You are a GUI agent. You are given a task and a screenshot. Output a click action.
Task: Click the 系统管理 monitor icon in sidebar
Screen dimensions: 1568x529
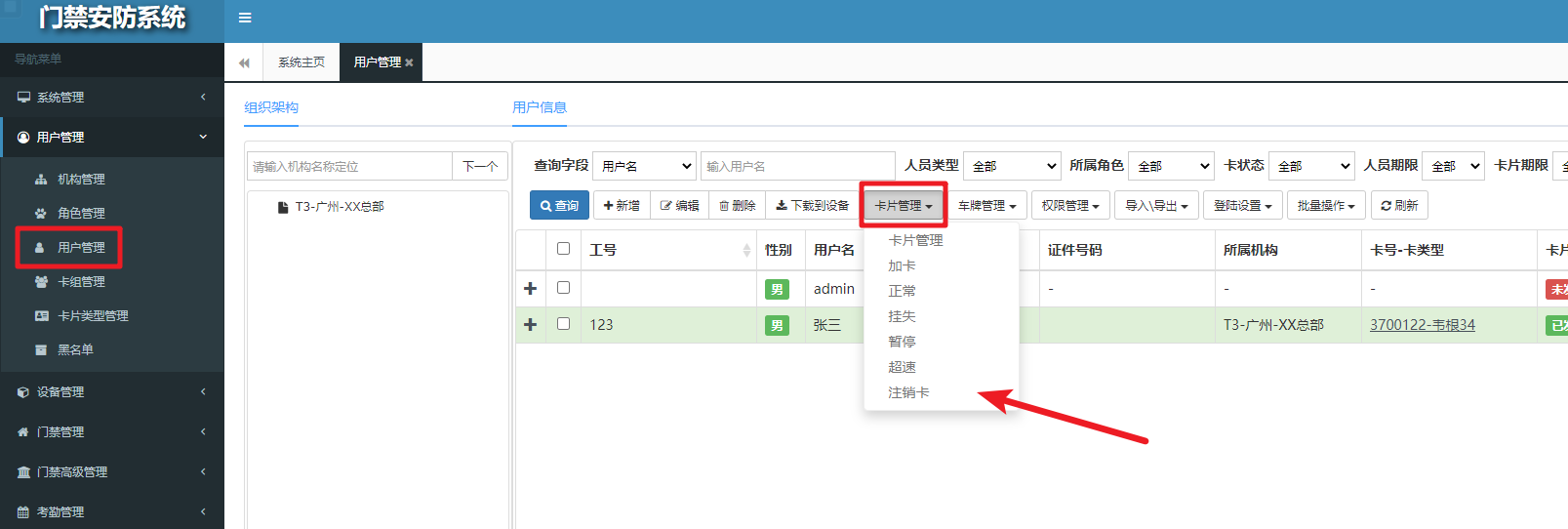(x=23, y=97)
